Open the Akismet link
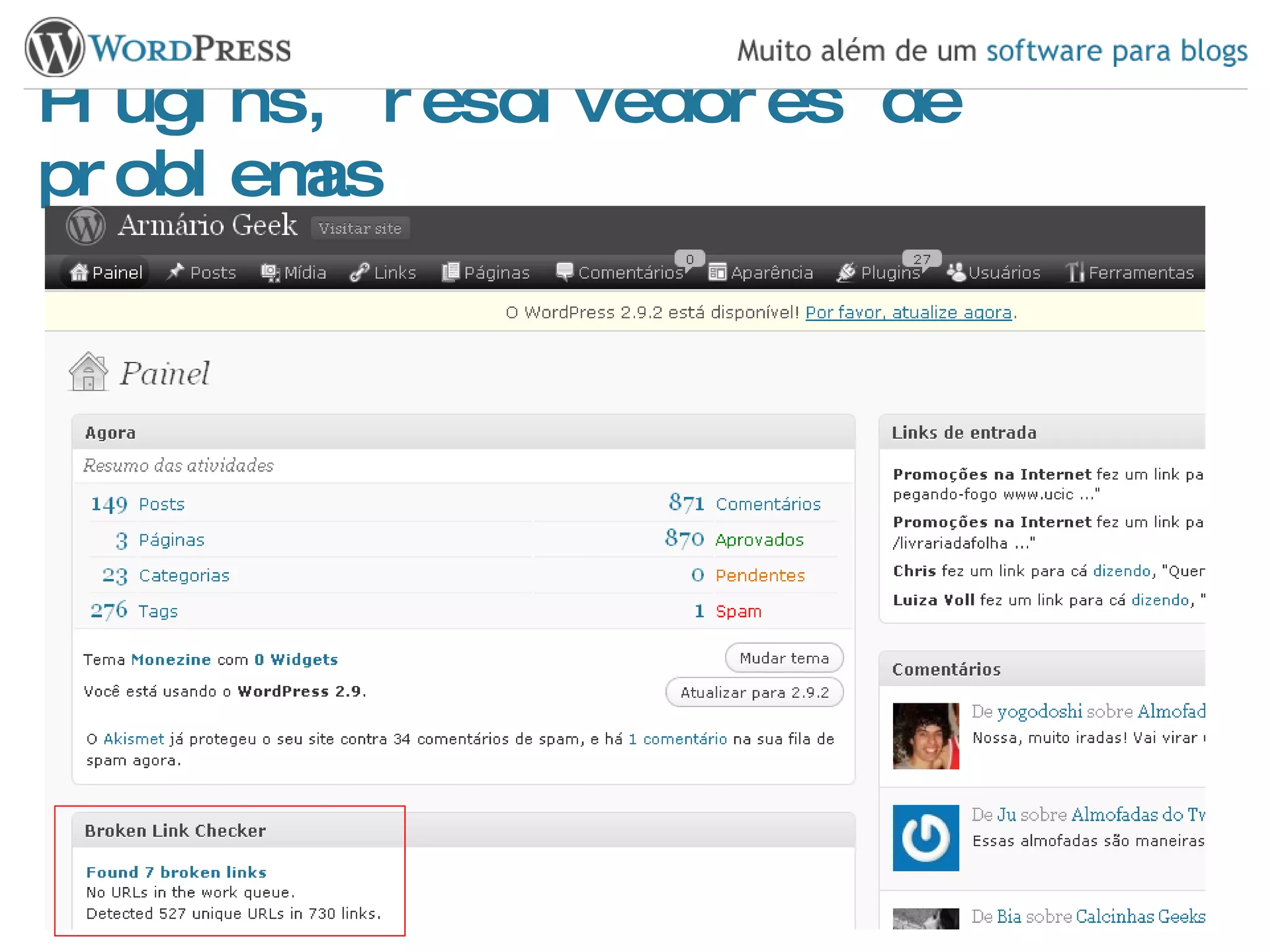 coord(133,739)
